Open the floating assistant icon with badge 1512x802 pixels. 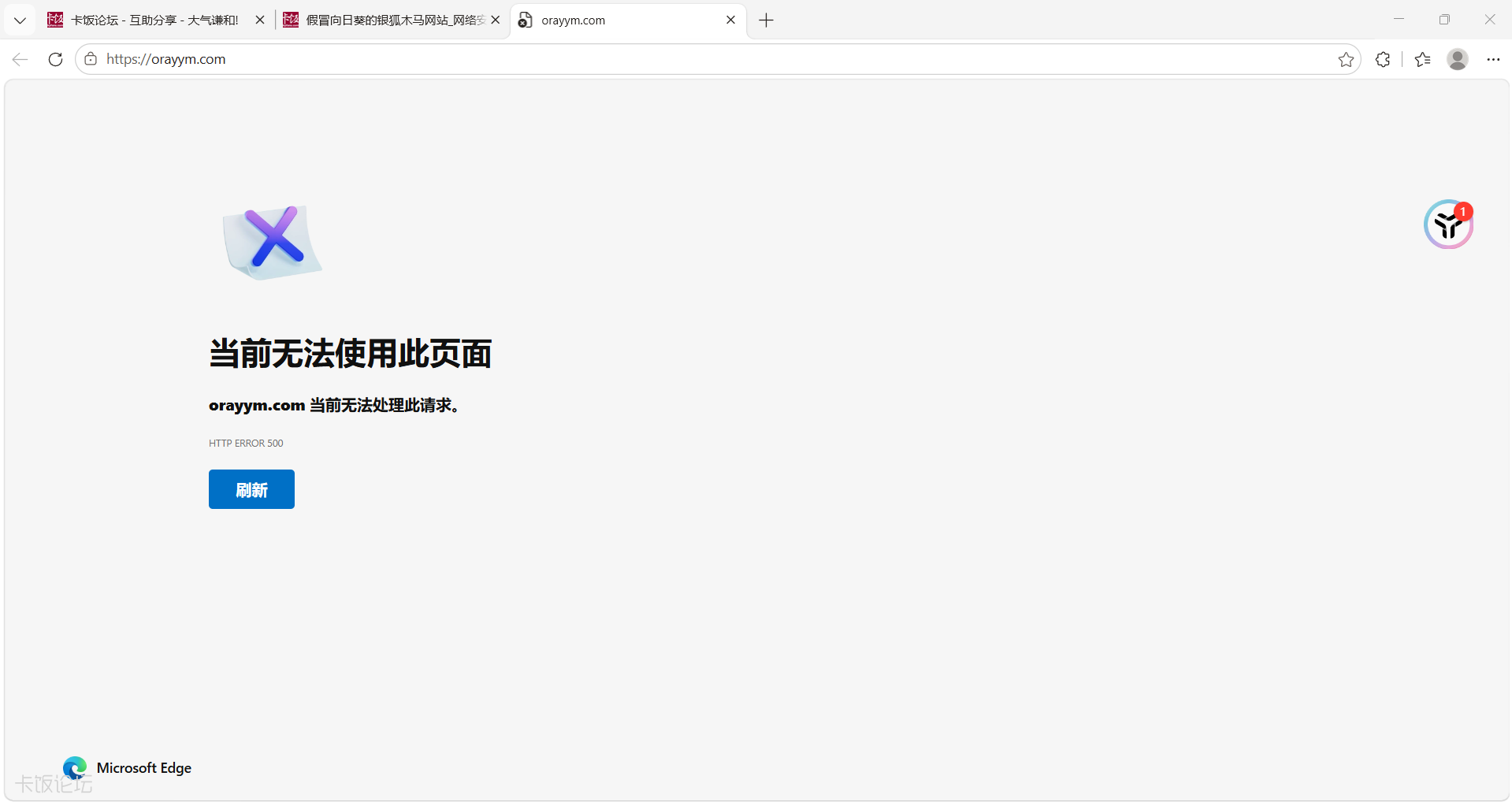[x=1448, y=225]
